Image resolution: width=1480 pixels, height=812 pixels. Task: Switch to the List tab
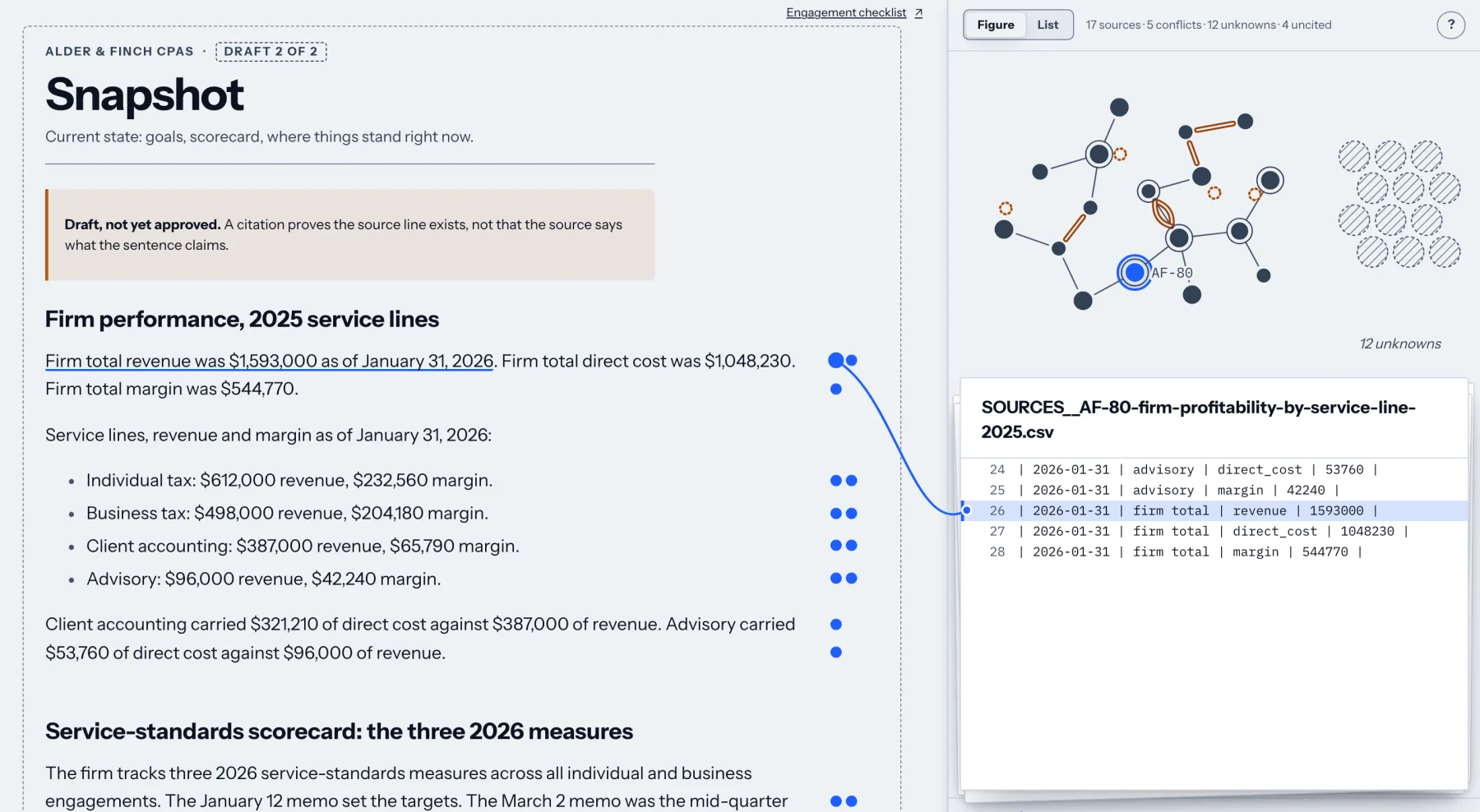(x=1048, y=25)
